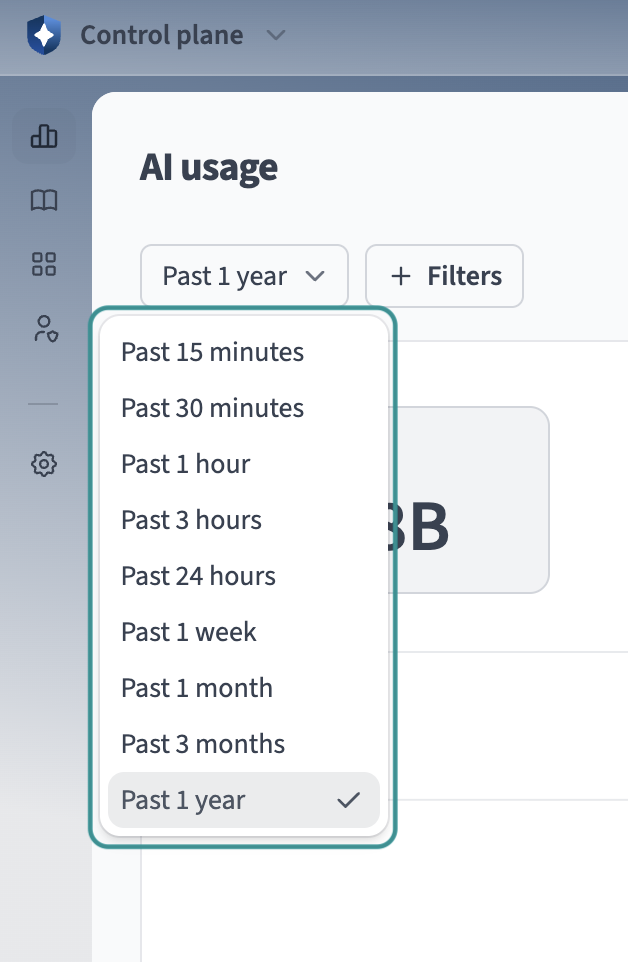628x962 pixels.
Task: Open the book documentation icon in sidebar
Action: [44, 200]
